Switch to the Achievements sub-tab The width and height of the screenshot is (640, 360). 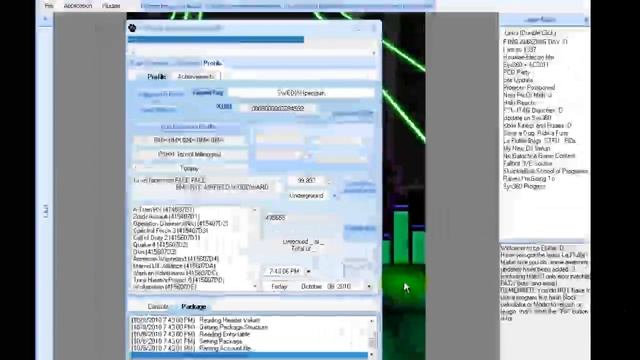196,76
